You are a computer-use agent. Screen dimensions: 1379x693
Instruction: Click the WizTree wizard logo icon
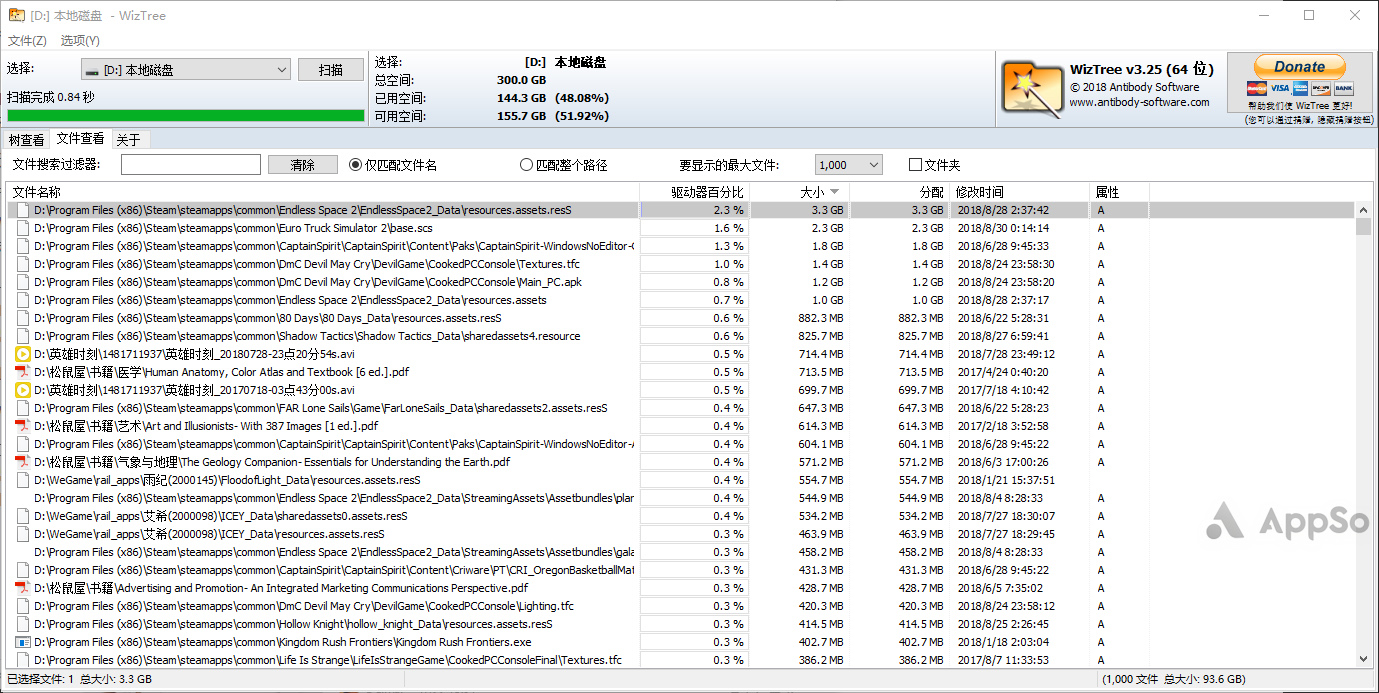click(1032, 90)
